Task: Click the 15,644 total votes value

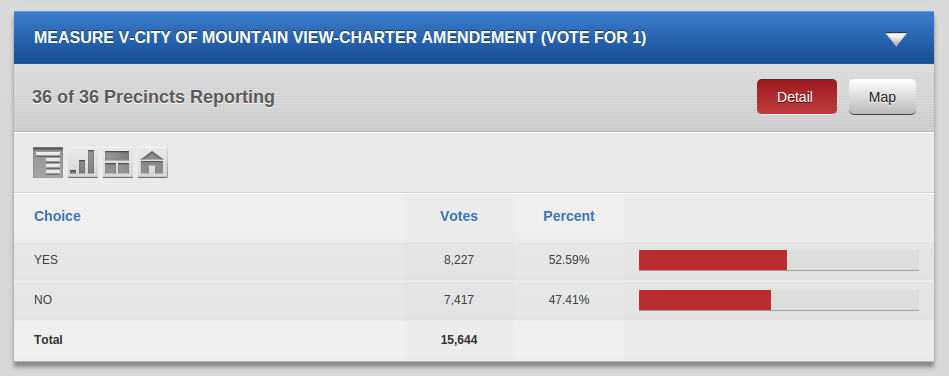Action: pyautogui.click(x=459, y=340)
